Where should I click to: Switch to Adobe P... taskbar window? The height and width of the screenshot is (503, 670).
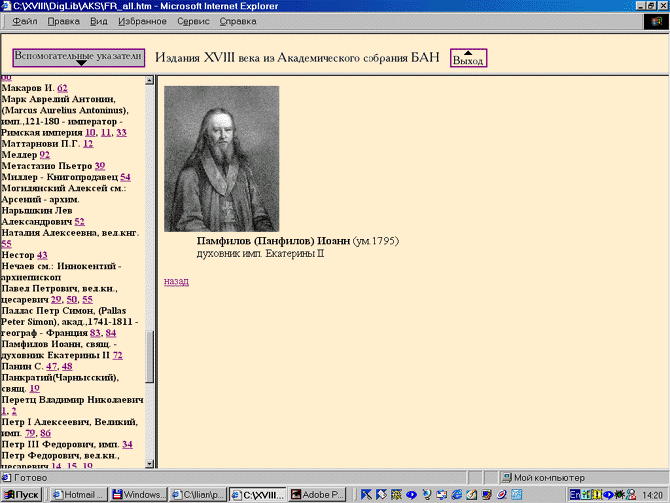(x=319, y=494)
